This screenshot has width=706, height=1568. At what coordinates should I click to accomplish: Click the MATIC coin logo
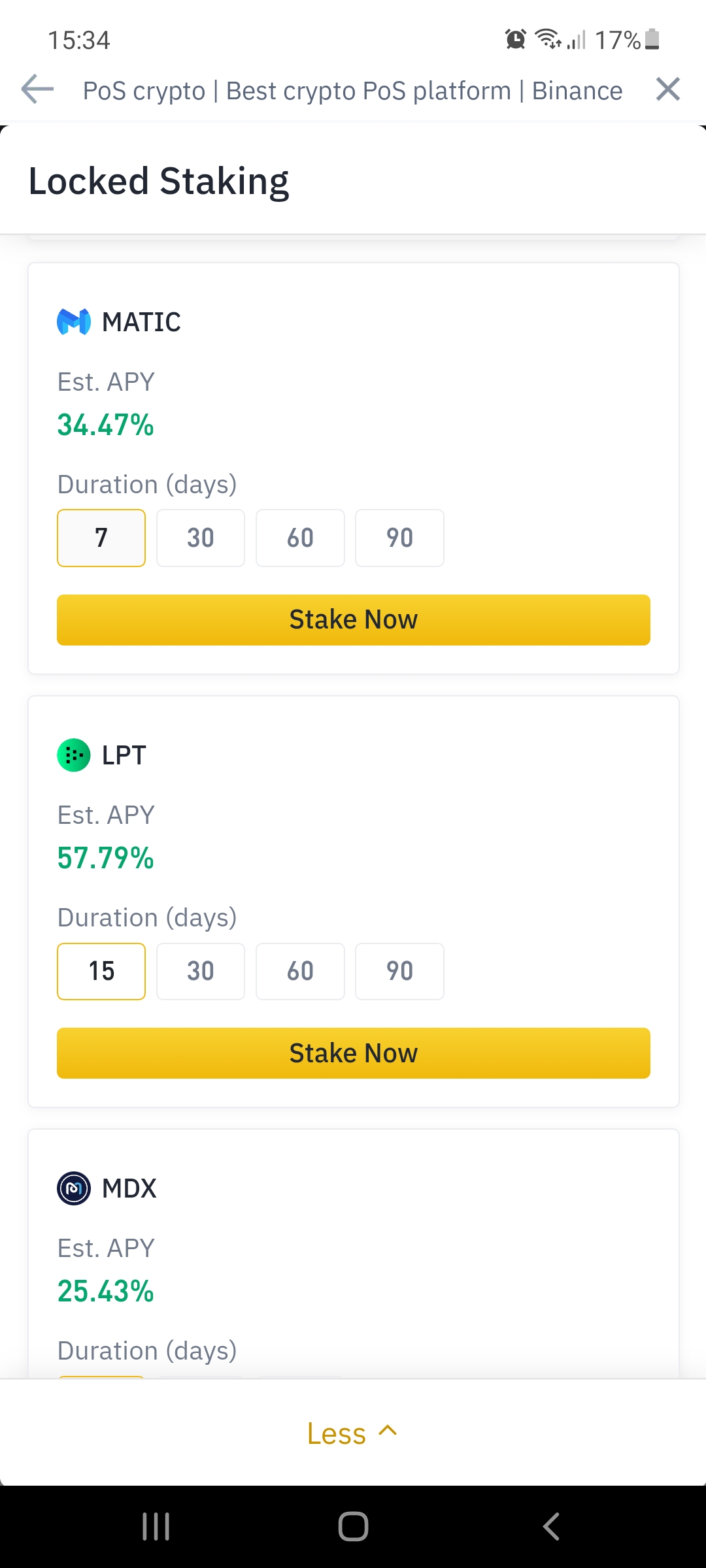pyautogui.click(x=74, y=322)
